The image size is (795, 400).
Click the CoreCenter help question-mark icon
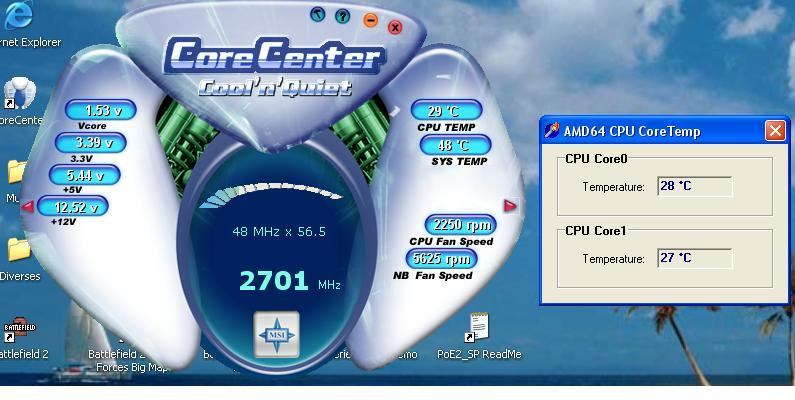click(x=343, y=16)
